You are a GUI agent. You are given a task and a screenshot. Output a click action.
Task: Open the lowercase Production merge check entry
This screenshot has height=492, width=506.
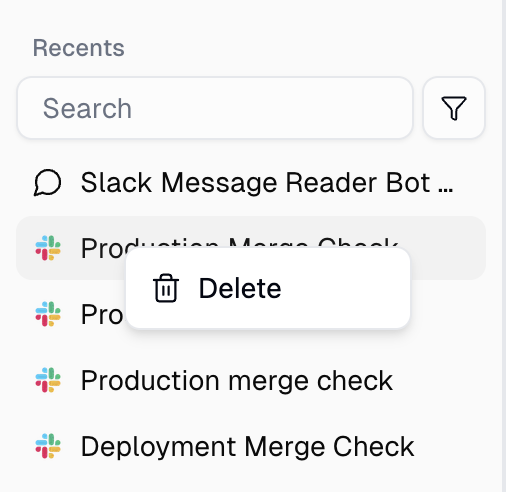click(x=251, y=380)
